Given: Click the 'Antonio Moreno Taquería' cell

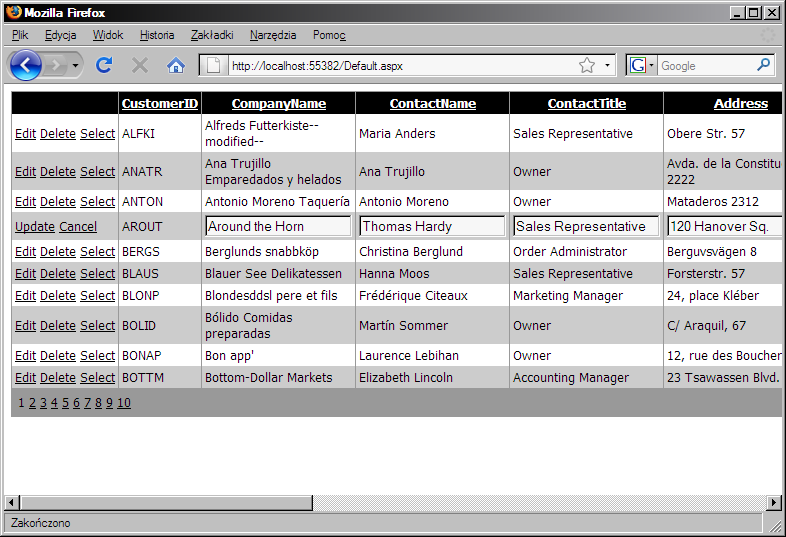Looking at the screenshot, I should (277, 202).
